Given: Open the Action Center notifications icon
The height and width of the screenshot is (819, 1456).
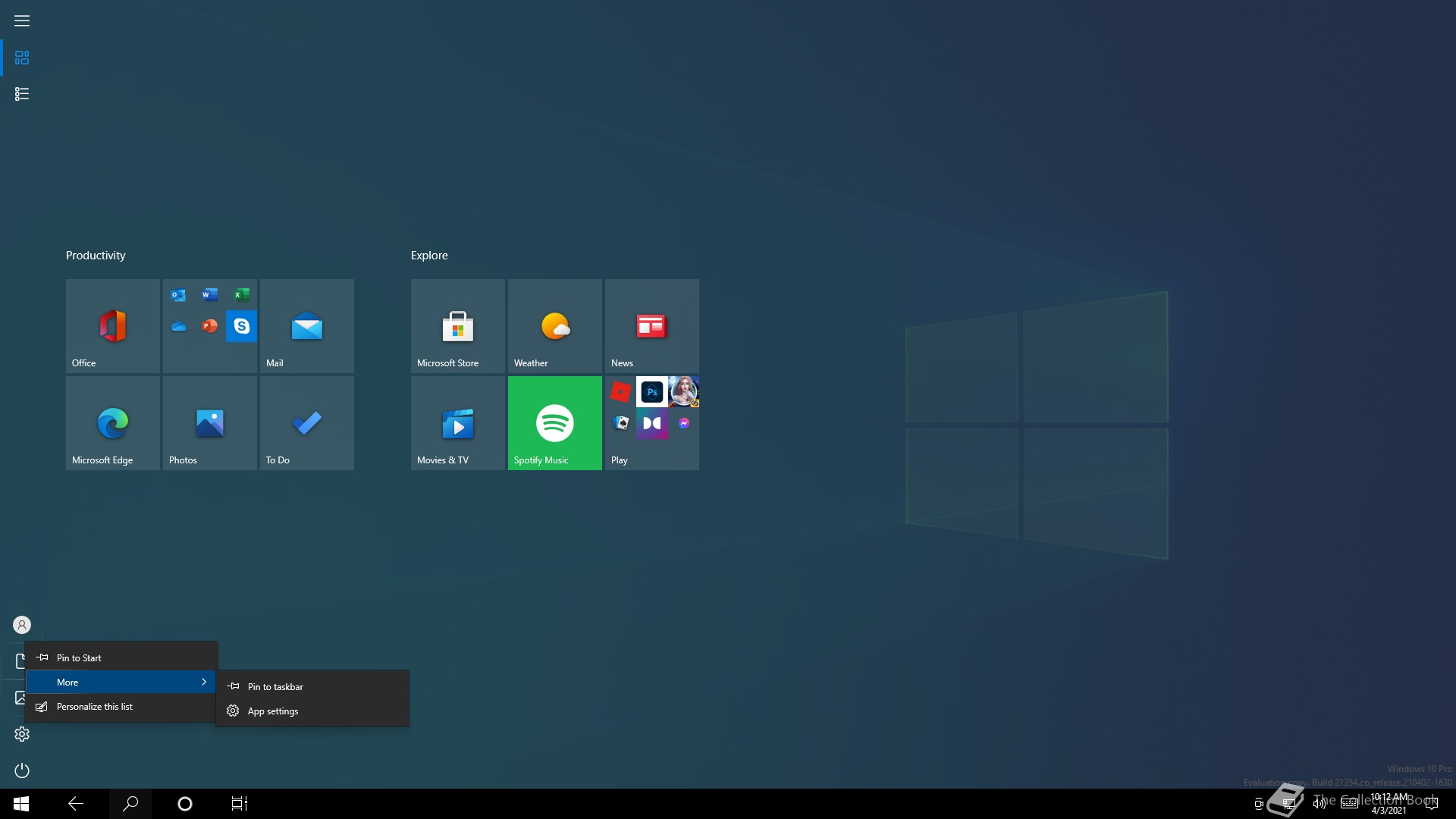Looking at the screenshot, I should [1432, 804].
